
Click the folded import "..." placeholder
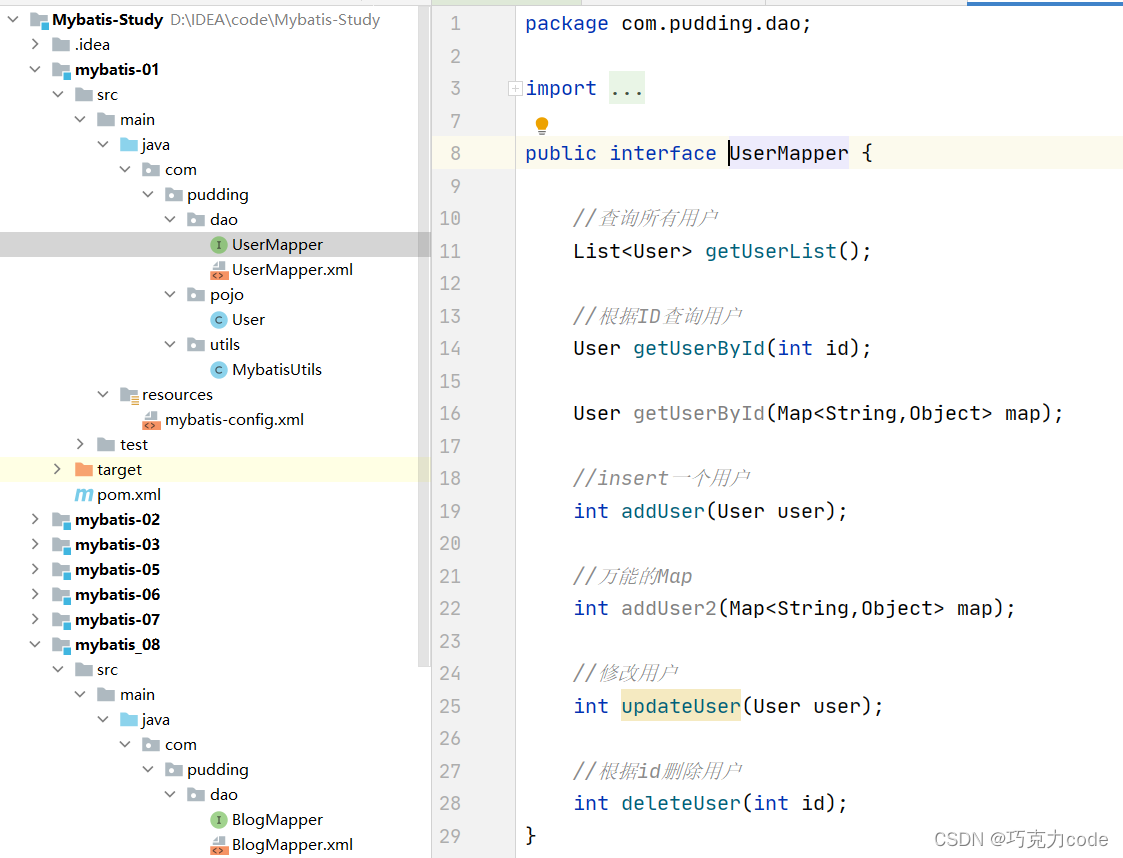tap(627, 88)
